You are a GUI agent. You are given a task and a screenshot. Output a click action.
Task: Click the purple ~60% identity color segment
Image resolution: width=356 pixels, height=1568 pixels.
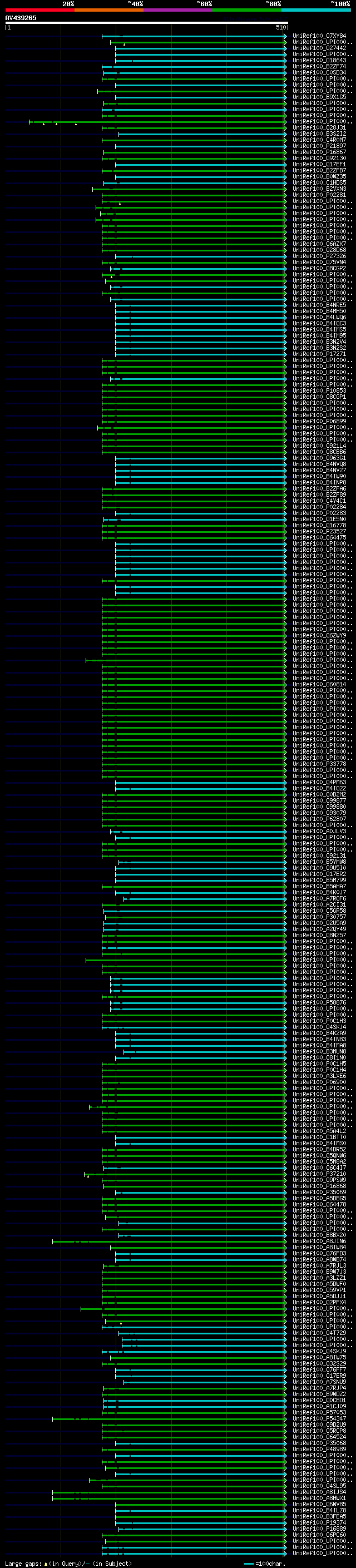click(179, 10)
